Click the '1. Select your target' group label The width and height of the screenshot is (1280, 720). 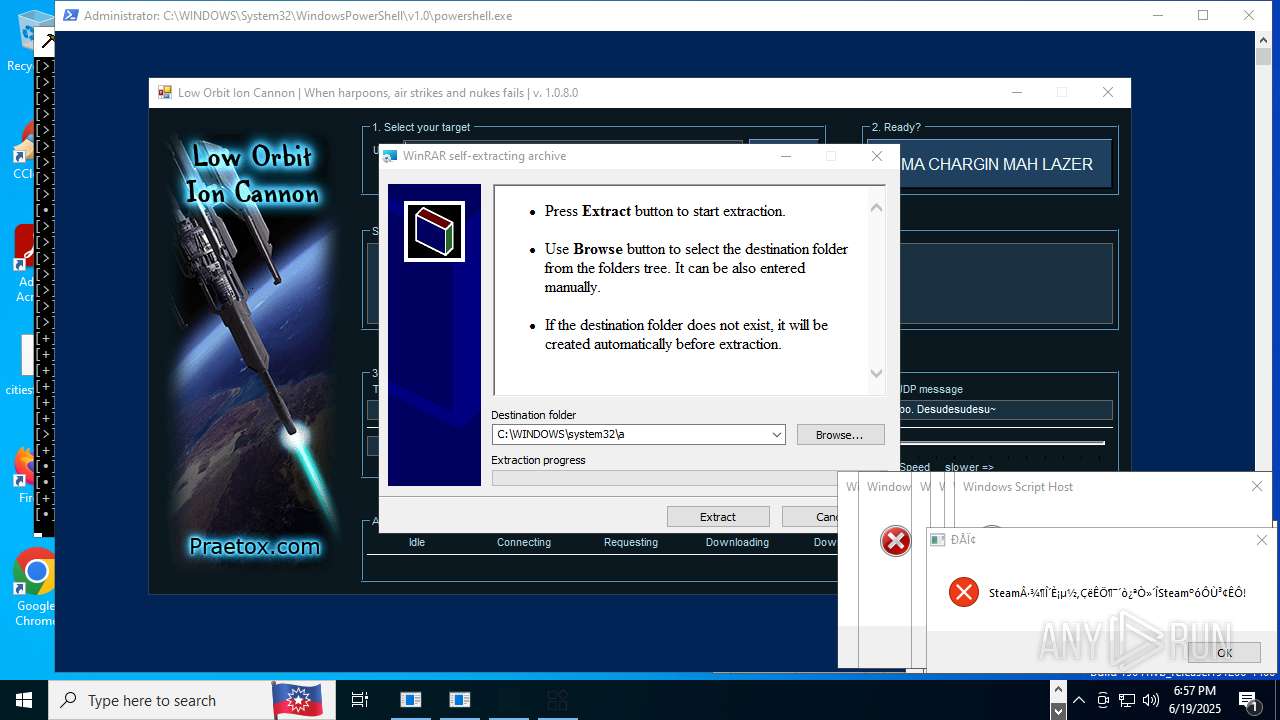click(x=421, y=127)
